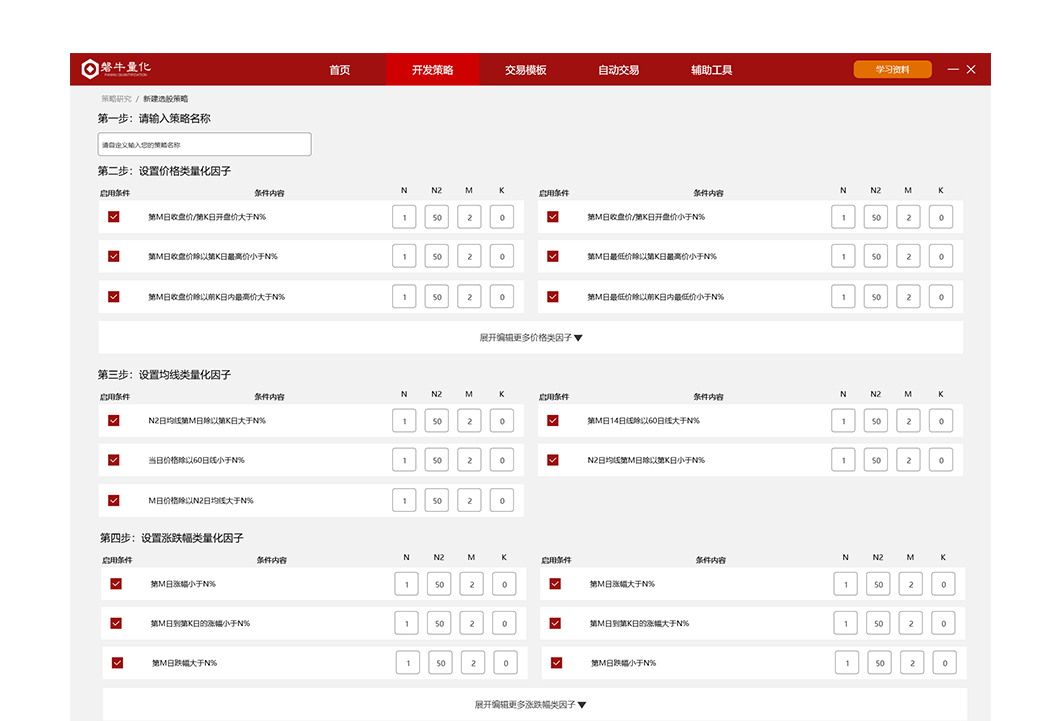Expand 展开编辑更多涨跌幅类因子 section
This screenshot has width=1061, height=721.
[x=530, y=705]
